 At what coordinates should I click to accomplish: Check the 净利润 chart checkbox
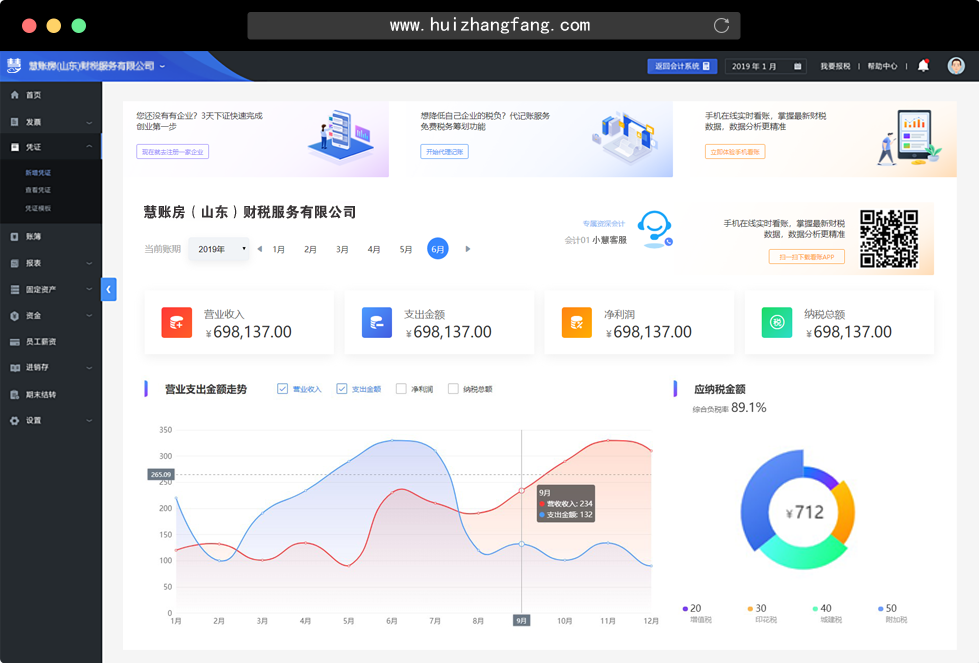(401, 388)
